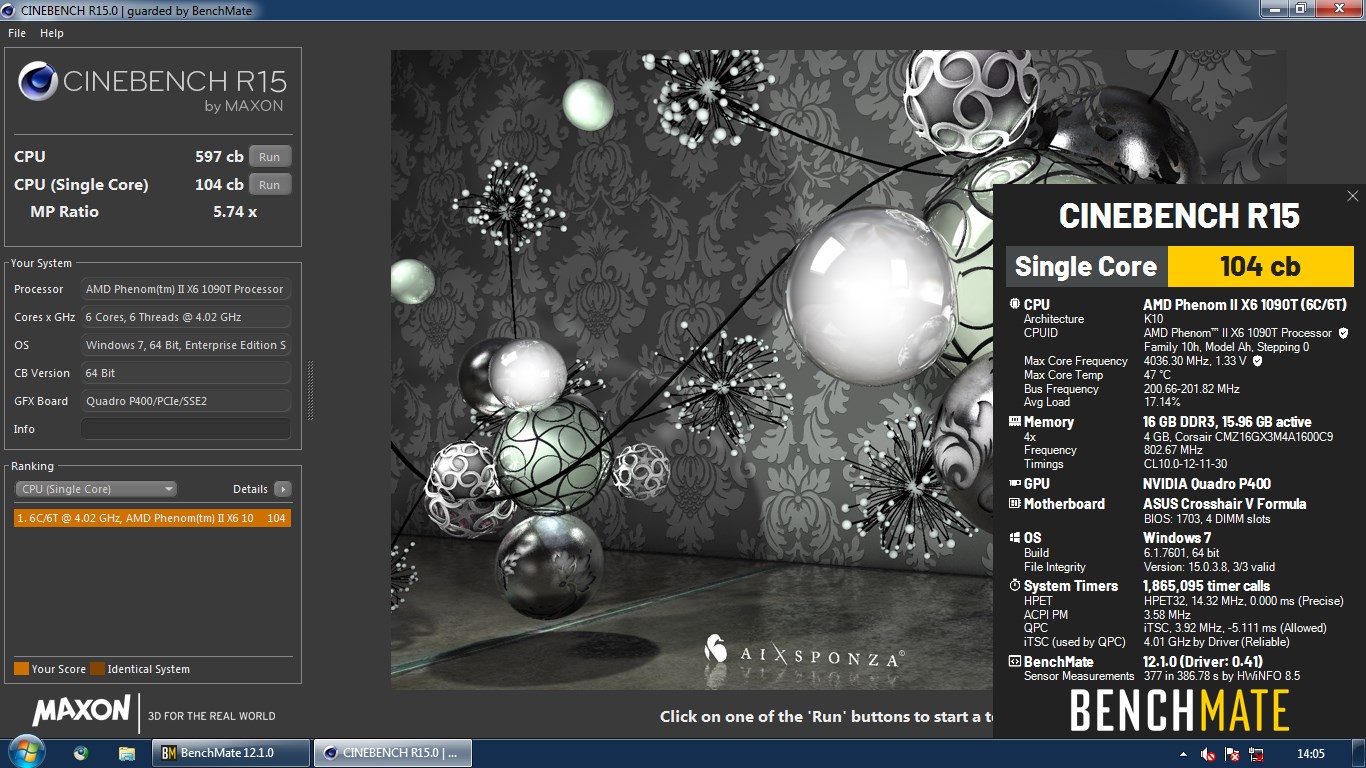The height and width of the screenshot is (768, 1366).
Task: Open the File menu
Action: pyautogui.click(x=17, y=33)
